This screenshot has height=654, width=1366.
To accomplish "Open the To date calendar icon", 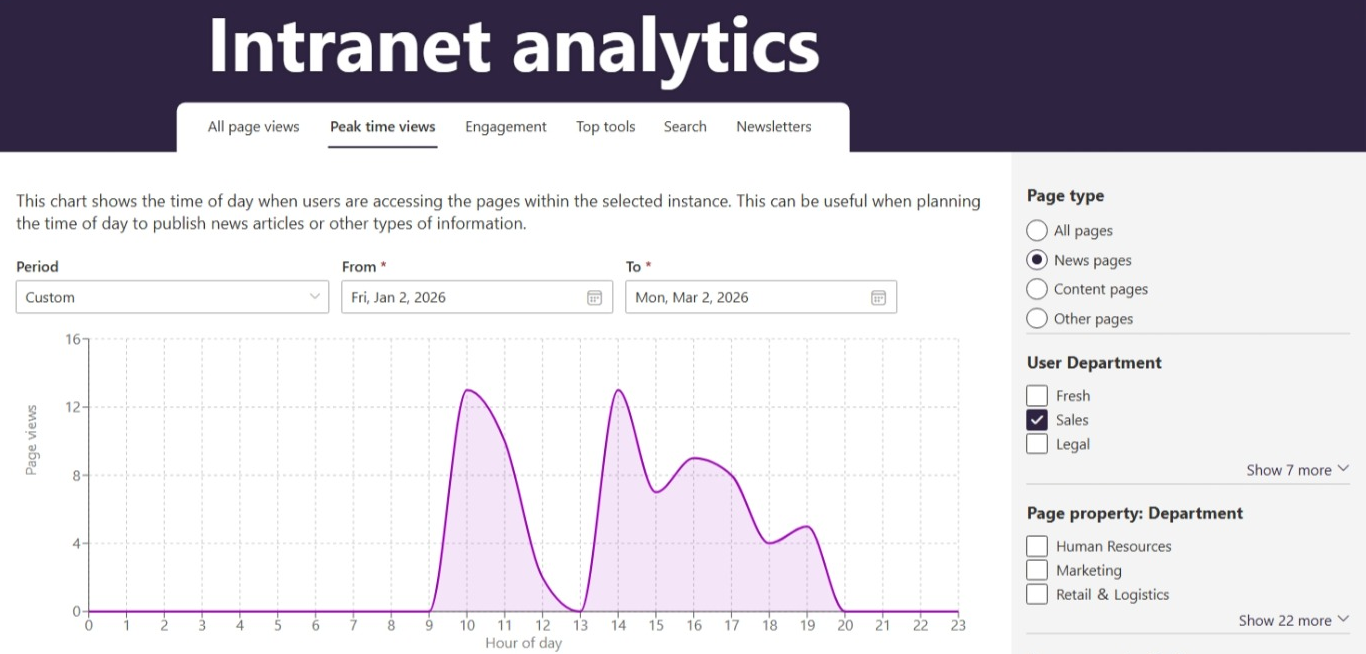I will click(x=878, y=297).
